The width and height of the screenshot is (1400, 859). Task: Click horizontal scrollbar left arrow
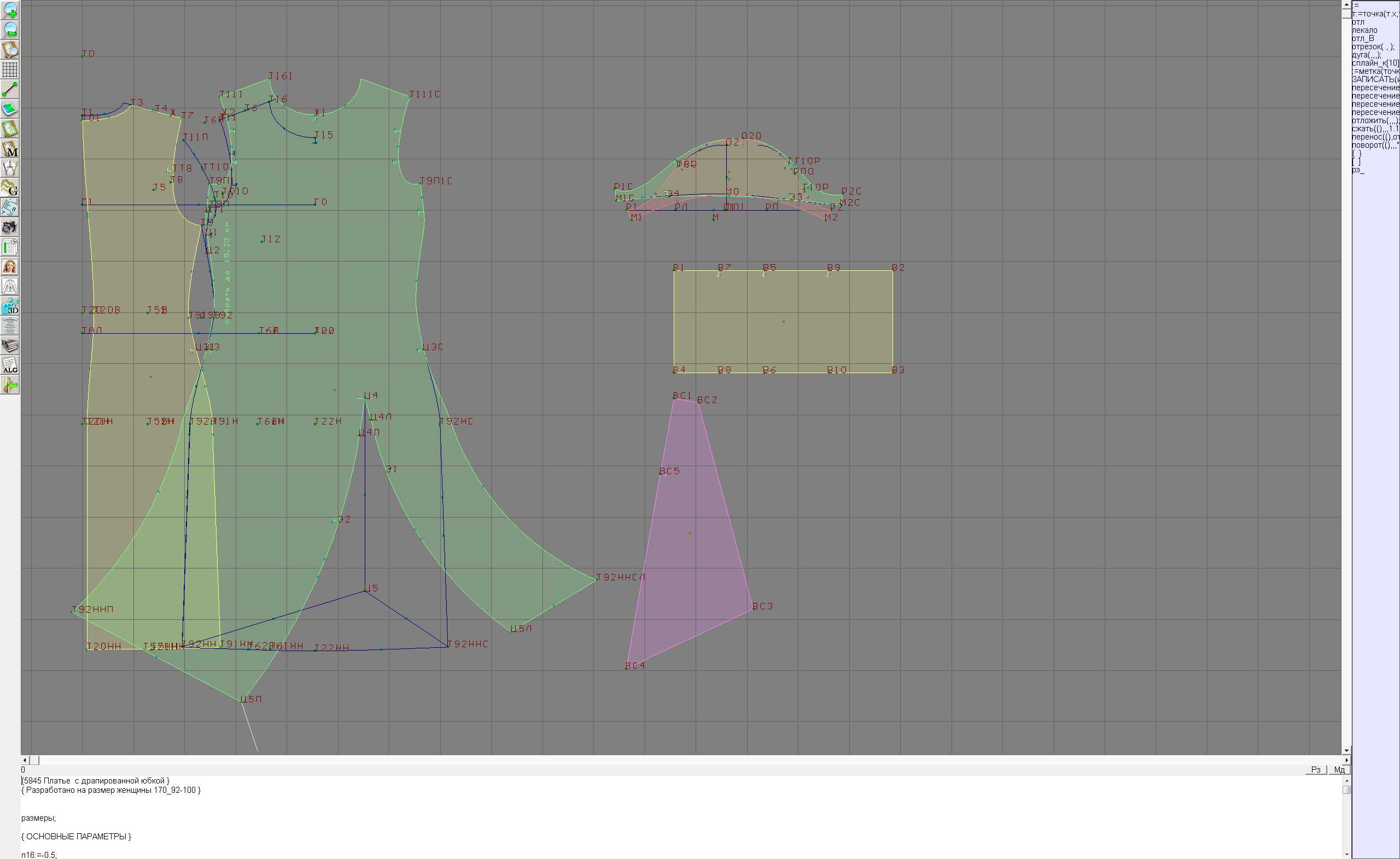(x=25, y=760)
